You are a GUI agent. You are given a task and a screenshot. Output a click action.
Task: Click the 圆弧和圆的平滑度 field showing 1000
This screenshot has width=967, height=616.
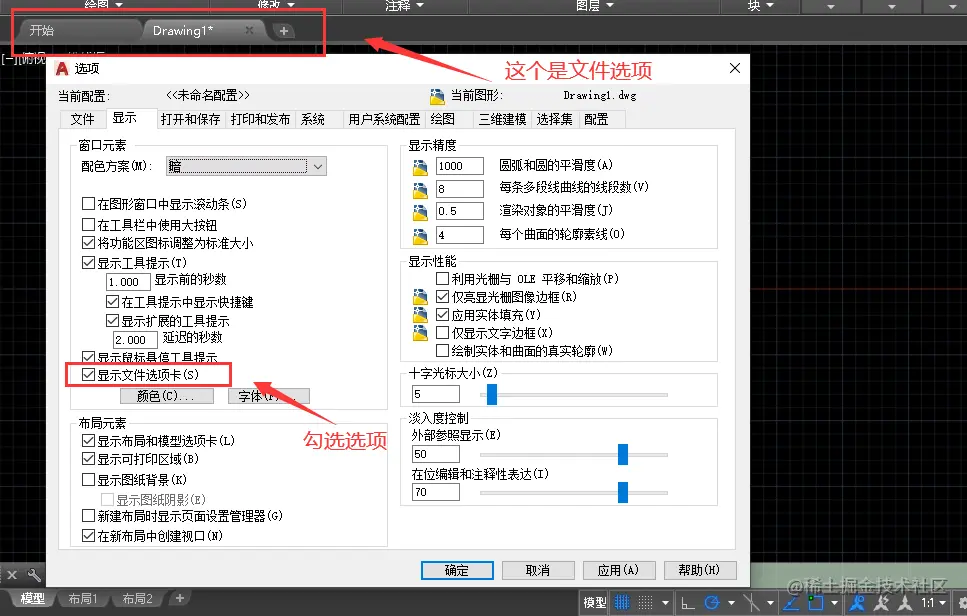459,166
